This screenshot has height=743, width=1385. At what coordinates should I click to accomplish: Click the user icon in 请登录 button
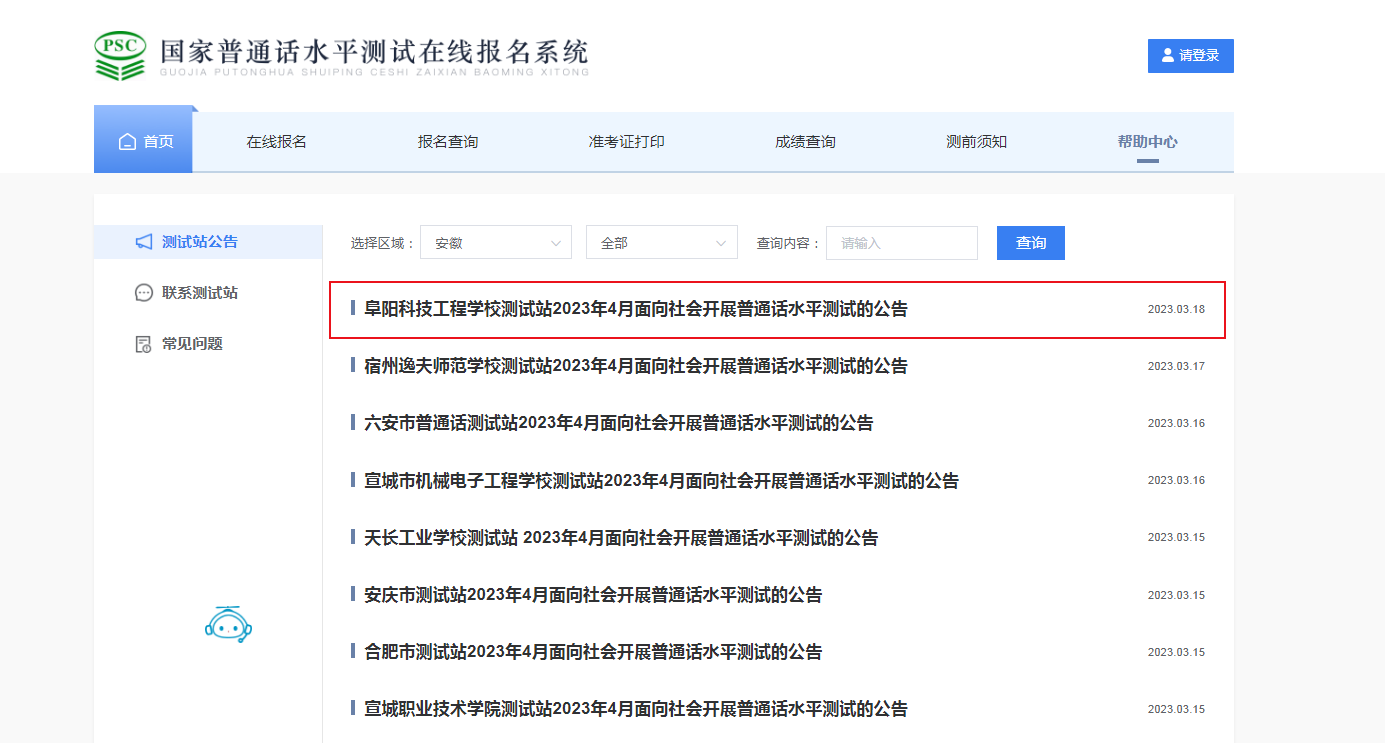(x=1167, y=56)
